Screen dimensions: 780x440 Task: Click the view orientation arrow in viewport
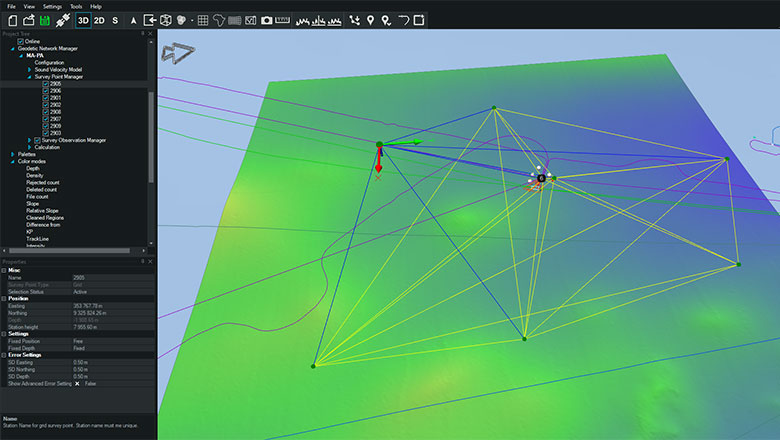point(178,53)
